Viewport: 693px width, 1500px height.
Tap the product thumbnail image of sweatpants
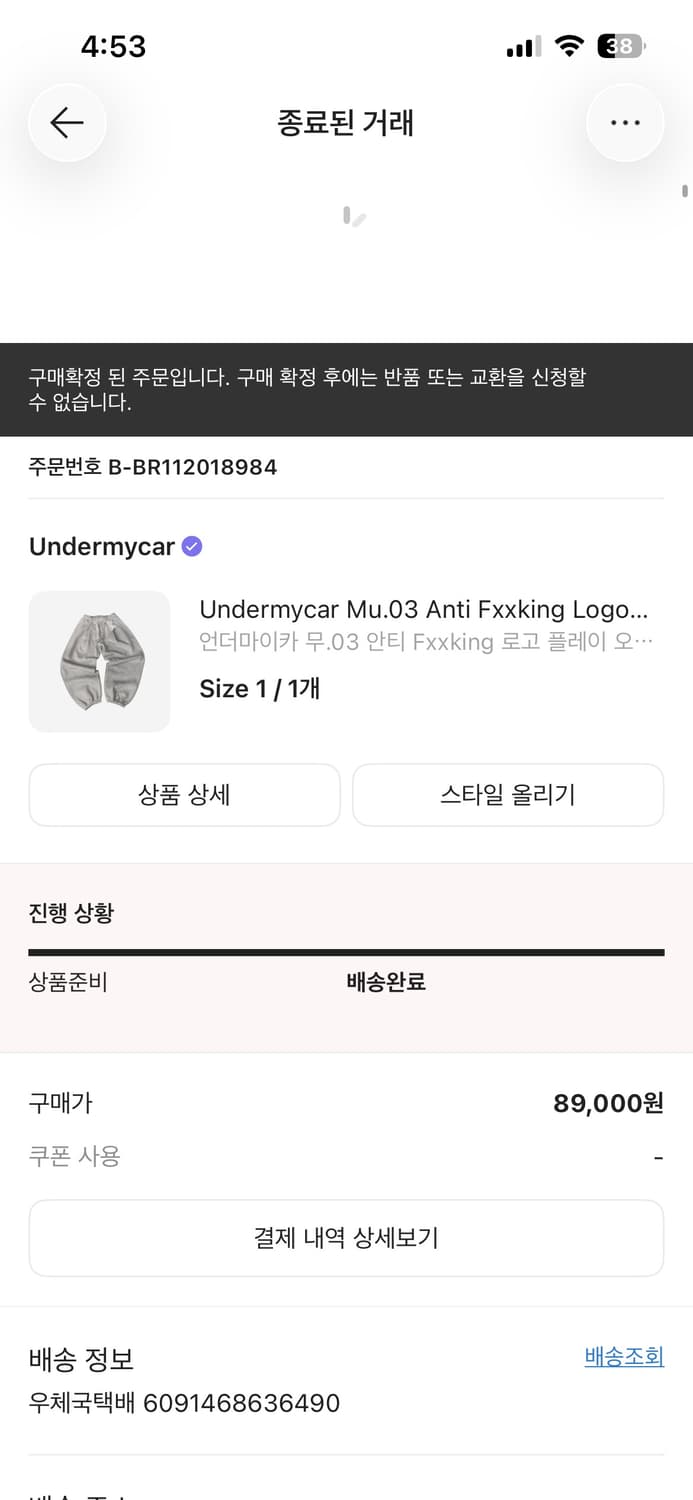click(x=99, y=660)
